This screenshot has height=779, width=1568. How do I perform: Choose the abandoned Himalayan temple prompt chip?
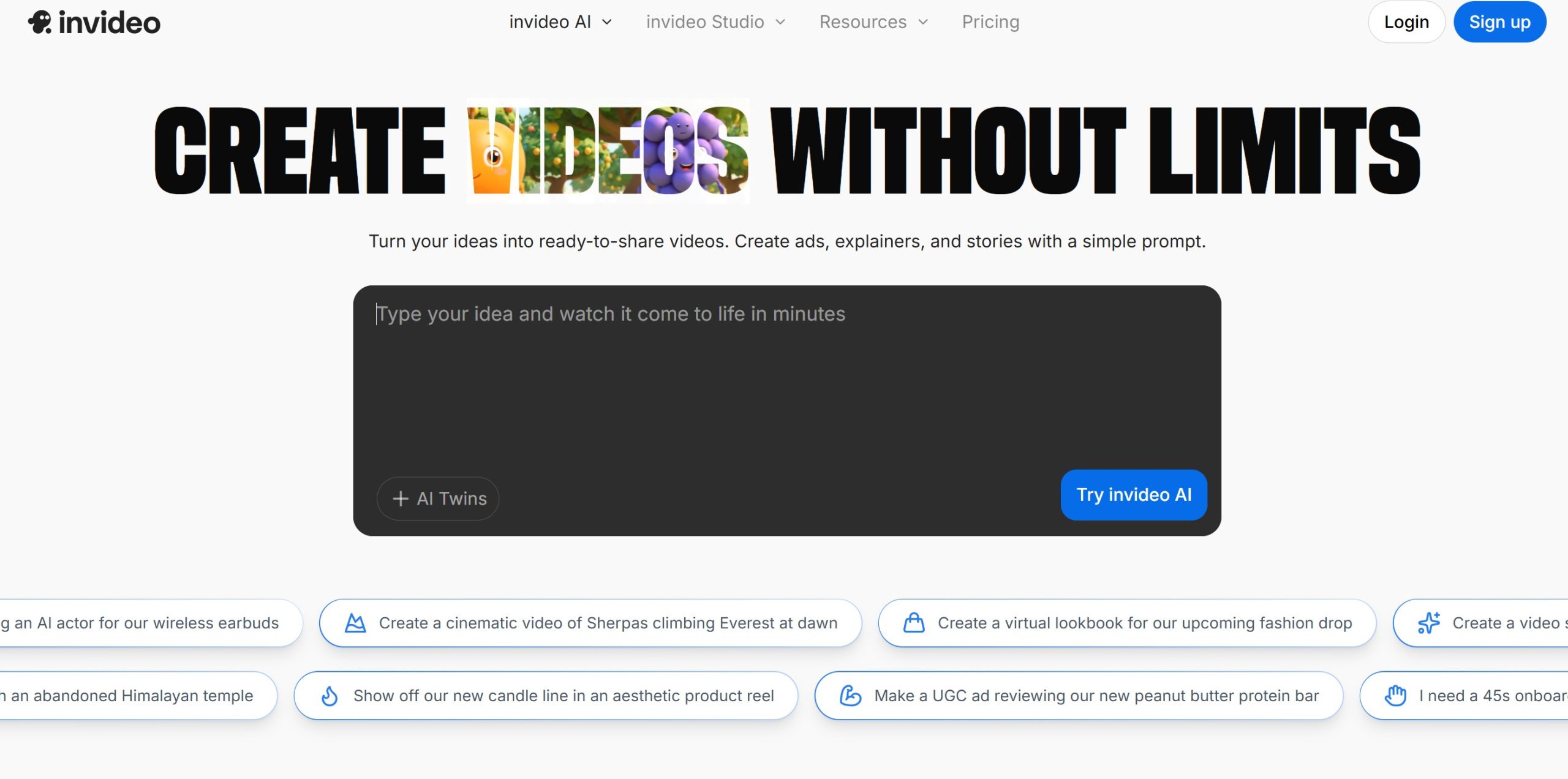tap(132, 696)
